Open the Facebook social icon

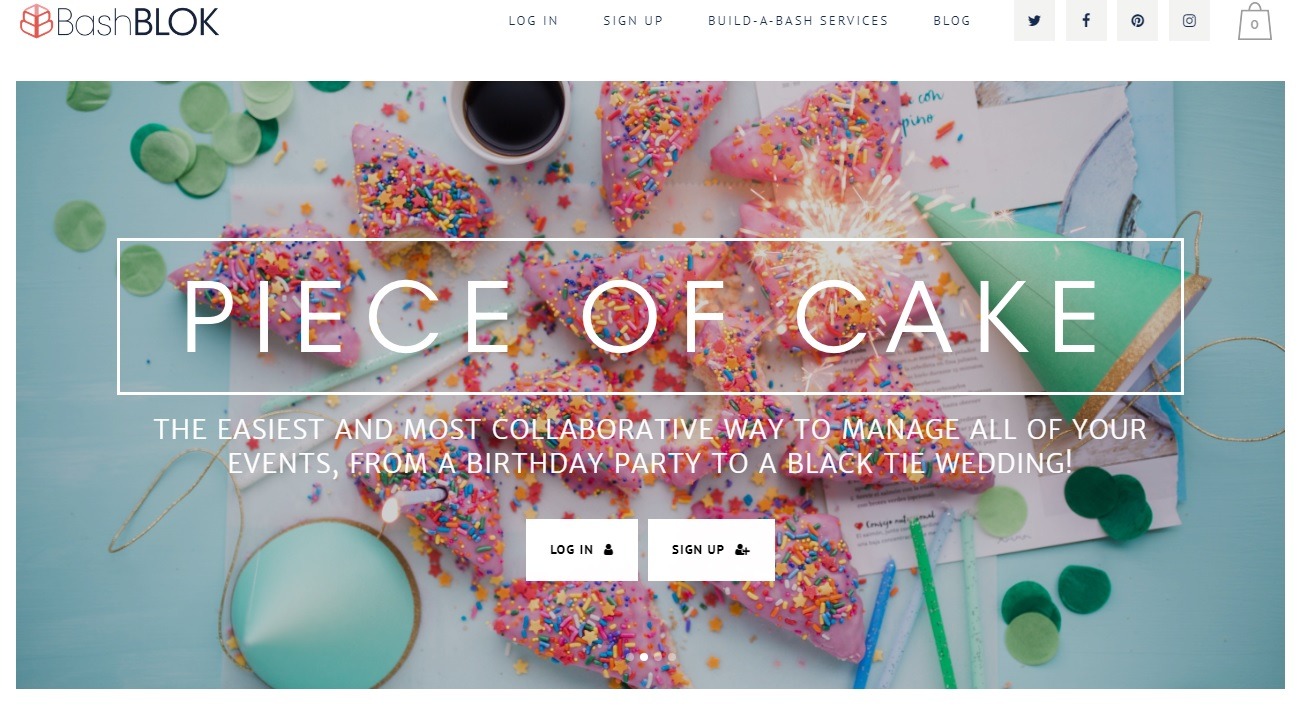pos(1086,20)
